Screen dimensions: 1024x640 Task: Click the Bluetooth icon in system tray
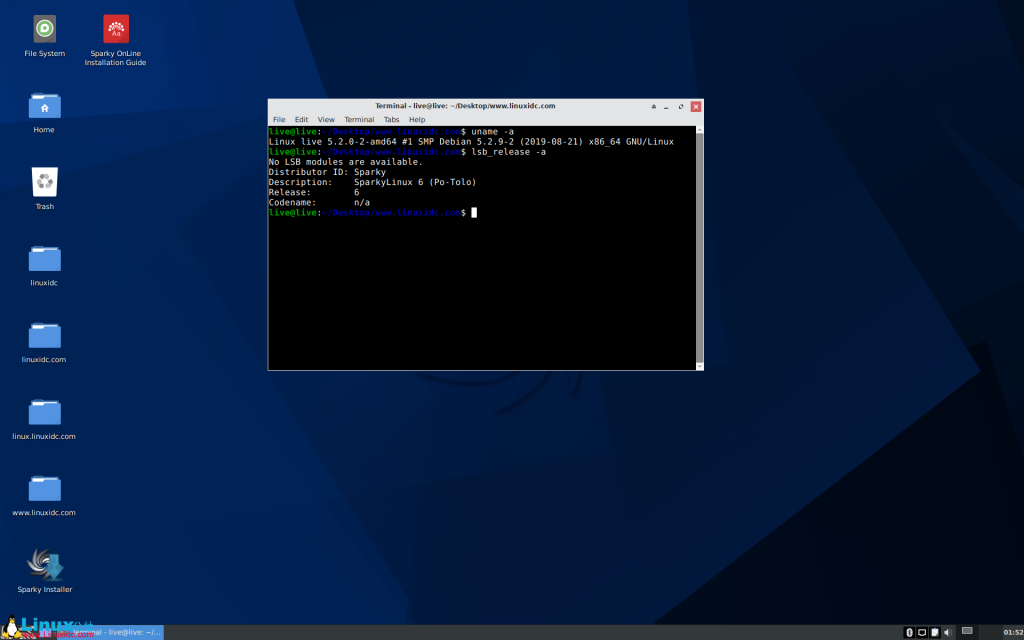(x=909, y=632)
